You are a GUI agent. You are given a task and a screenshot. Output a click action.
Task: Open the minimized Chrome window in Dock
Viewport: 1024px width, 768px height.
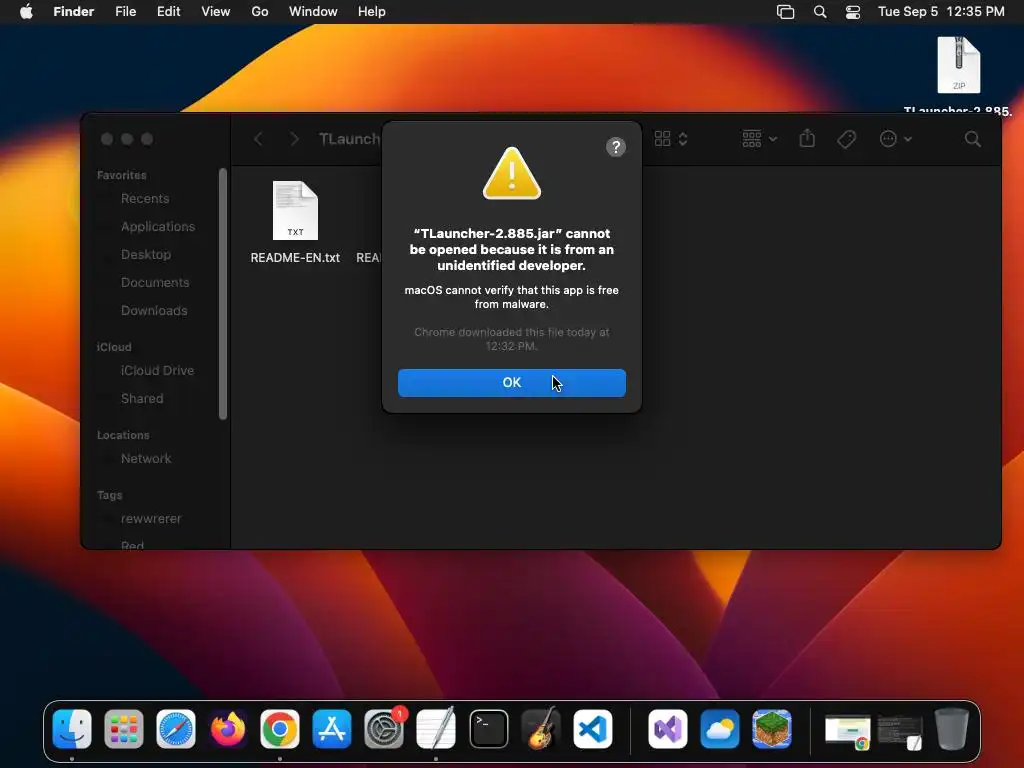848,731
